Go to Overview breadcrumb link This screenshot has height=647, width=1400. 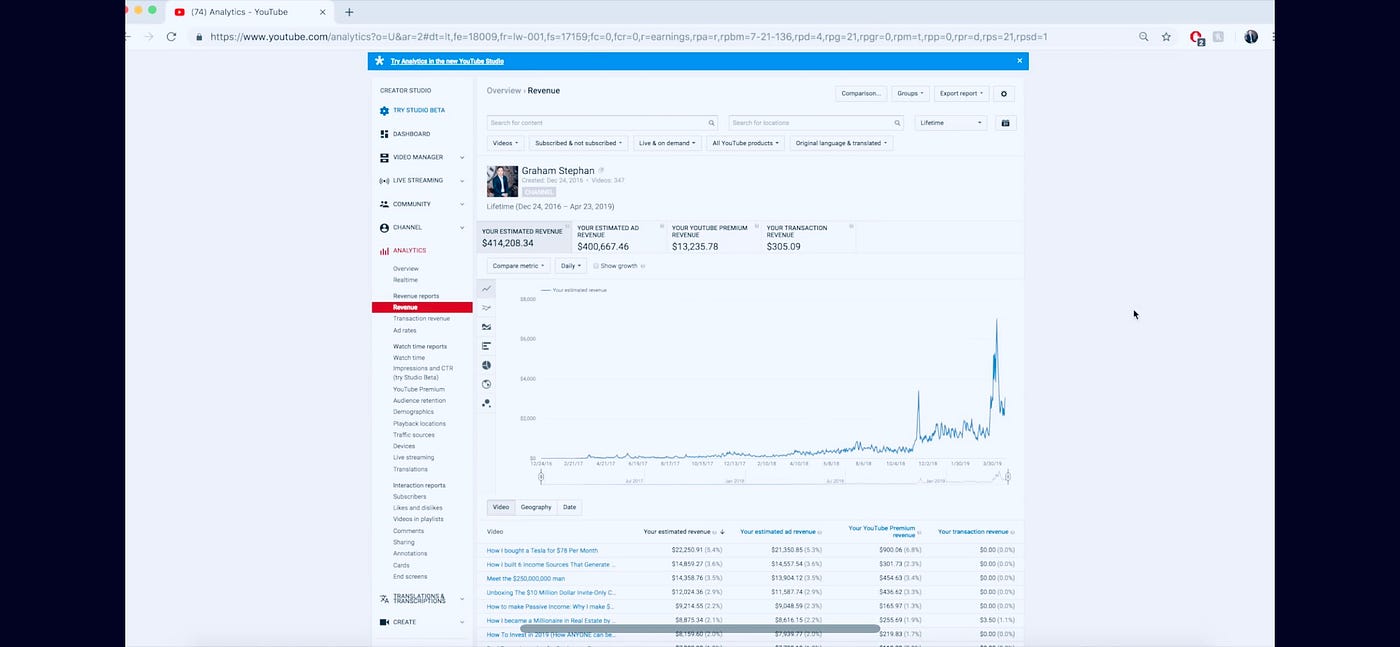point(504,91)
